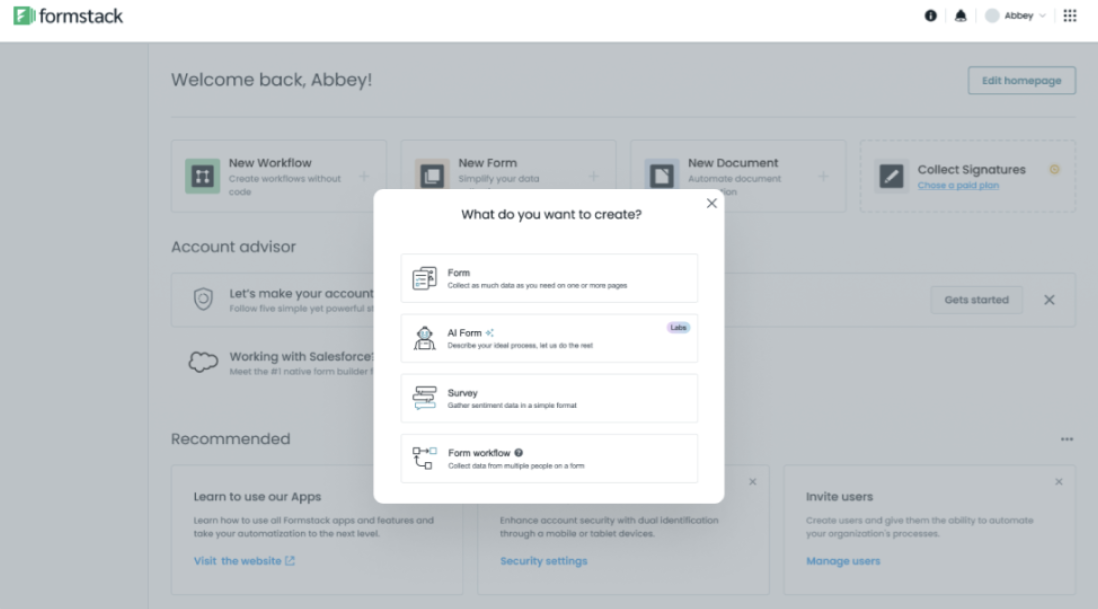Expand the Form workflow help tooltip
This screenshot has width=1098, height=609.
click(x=519, y=452)
